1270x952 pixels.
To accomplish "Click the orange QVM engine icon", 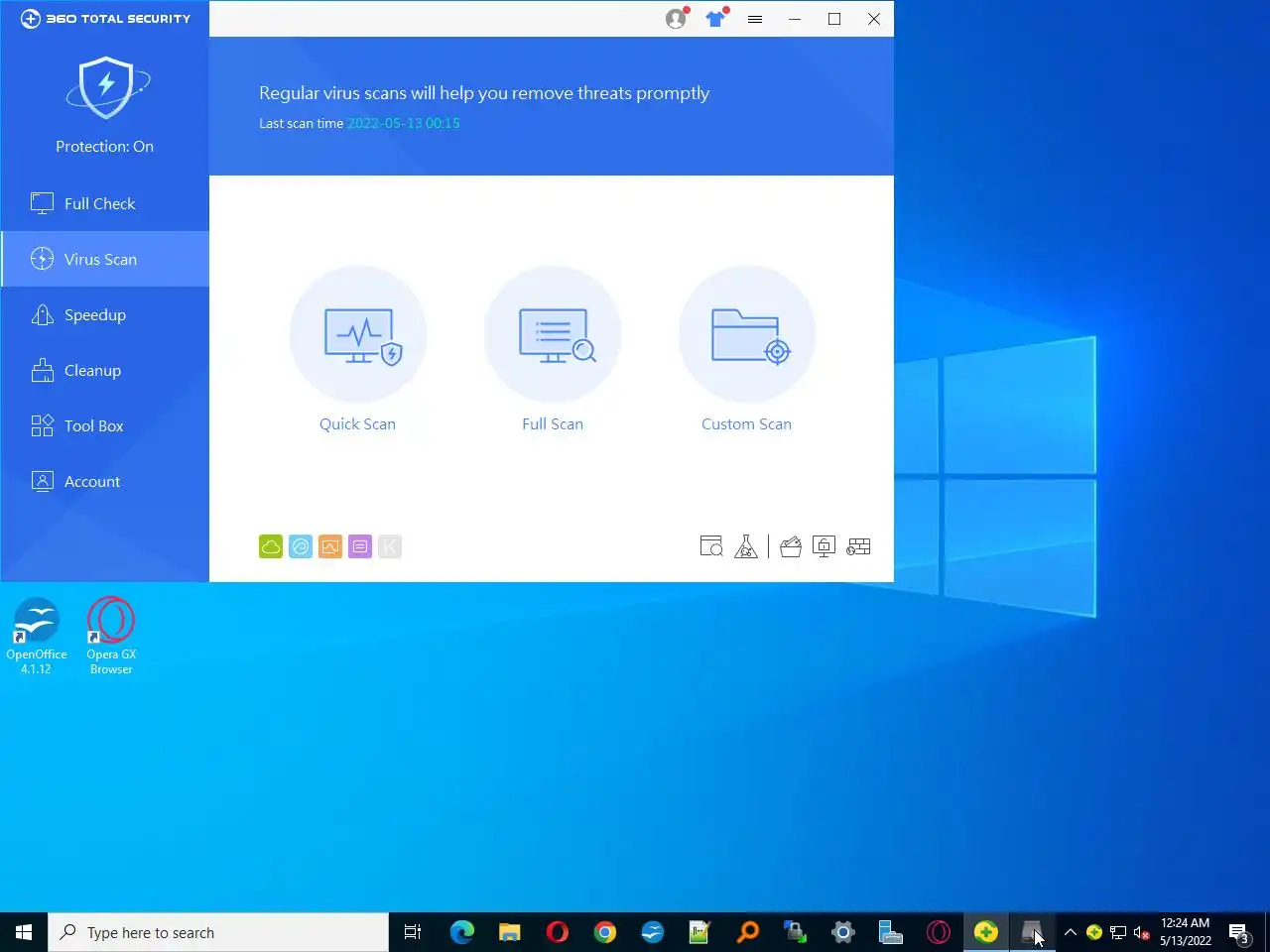I will [x=330, y=546].
